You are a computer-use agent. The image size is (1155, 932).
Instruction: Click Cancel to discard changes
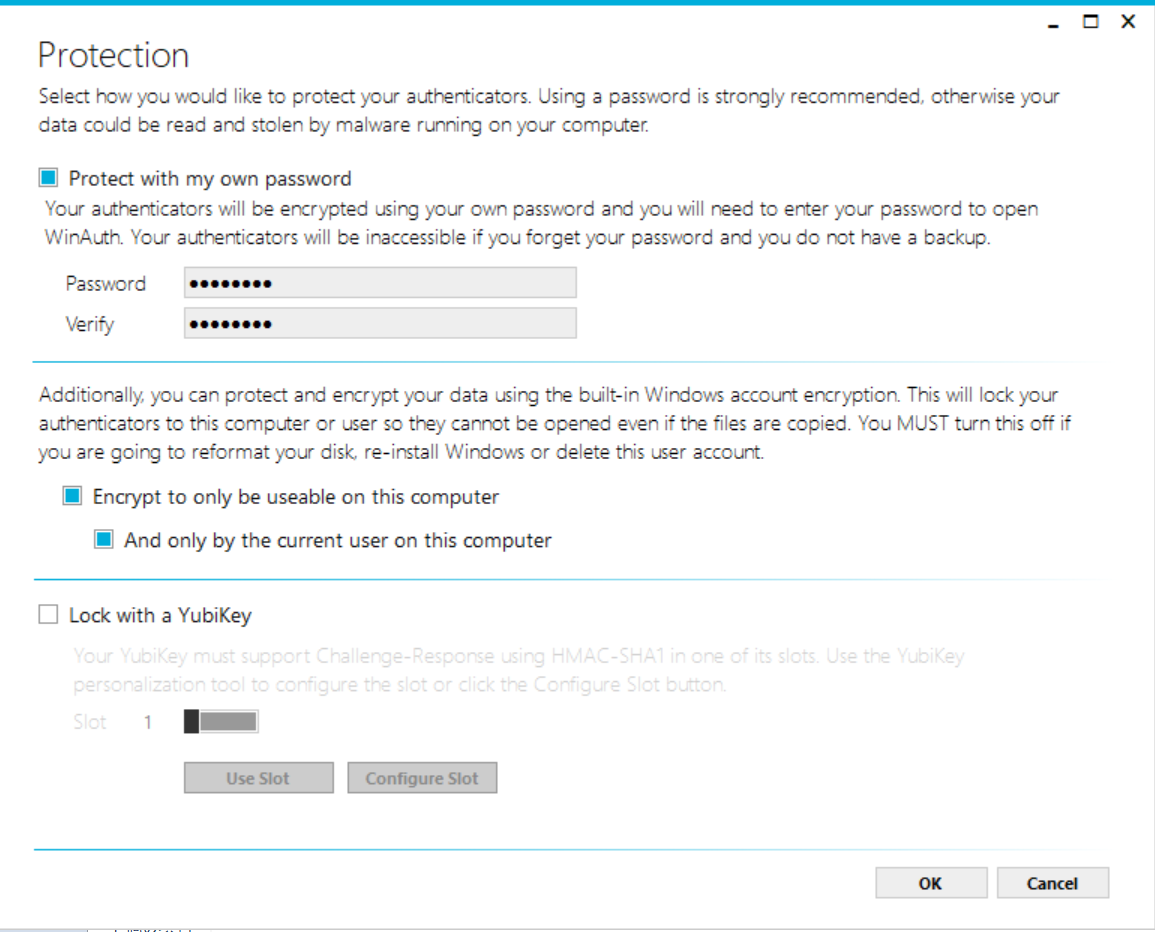point(1052,883)
